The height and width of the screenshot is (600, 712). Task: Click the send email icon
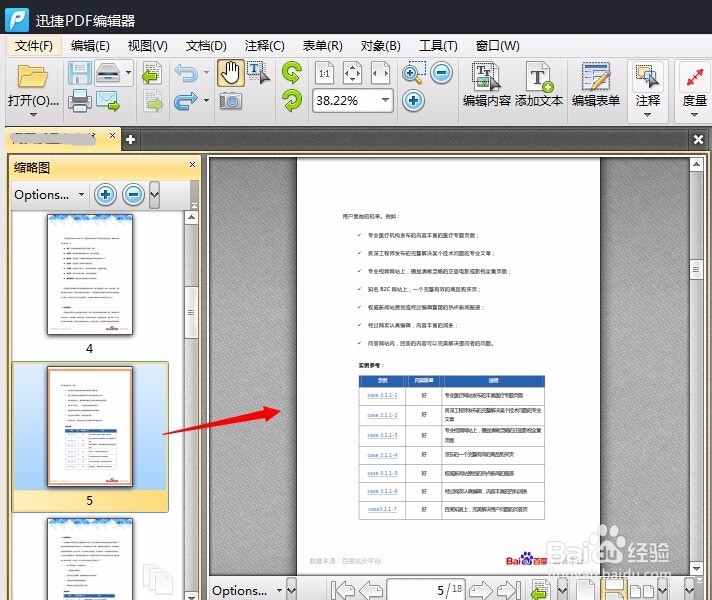pos(108,101)
